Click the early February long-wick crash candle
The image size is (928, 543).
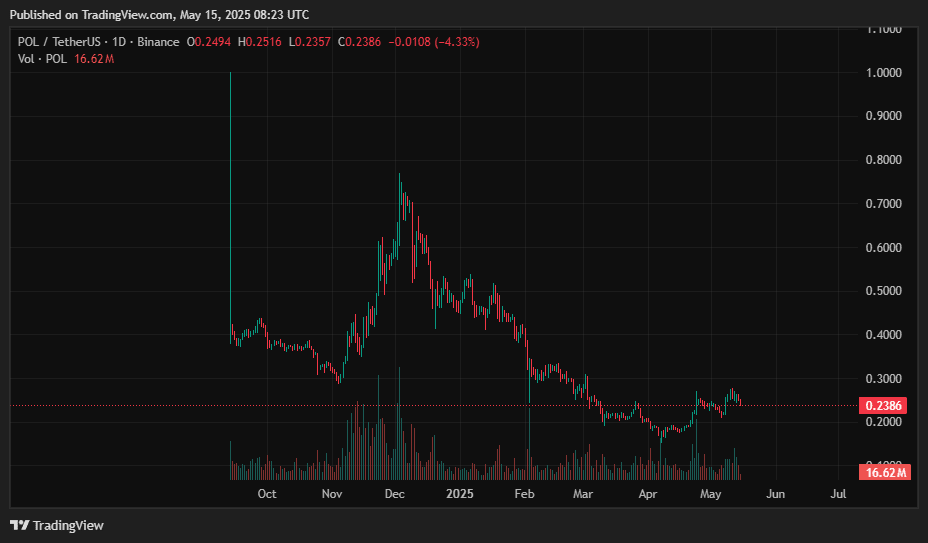529,379
